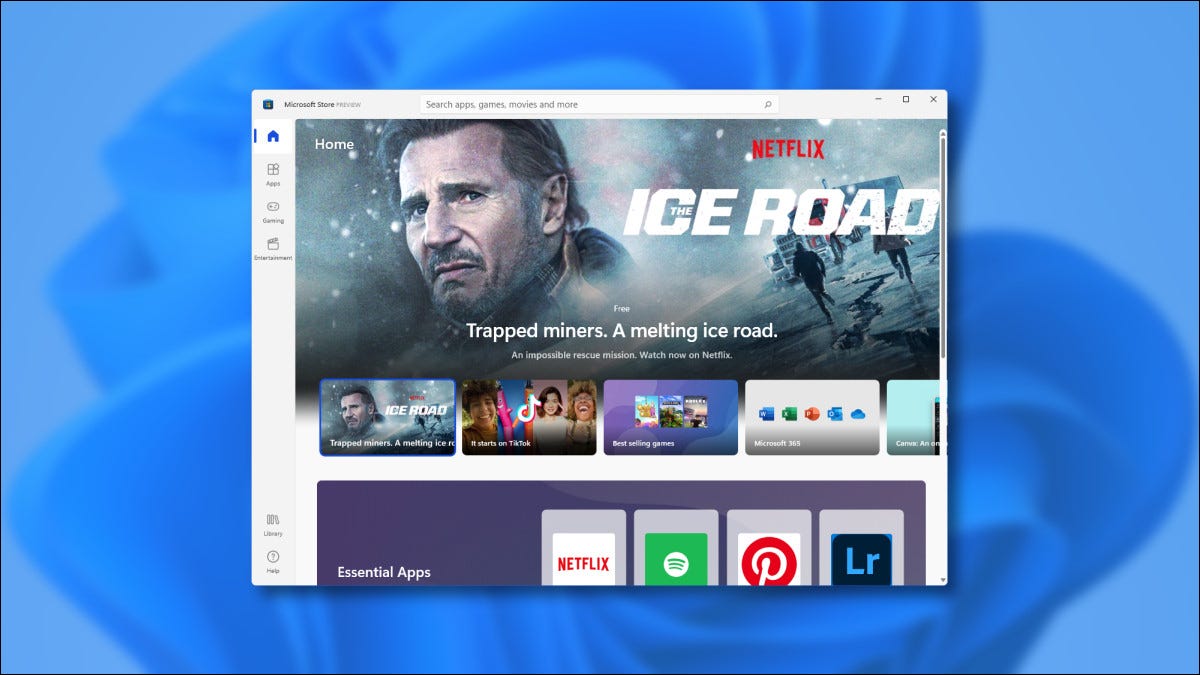1200x675 pixels.
Task: Click the search magnifier icon
Action: coord(768,104)
